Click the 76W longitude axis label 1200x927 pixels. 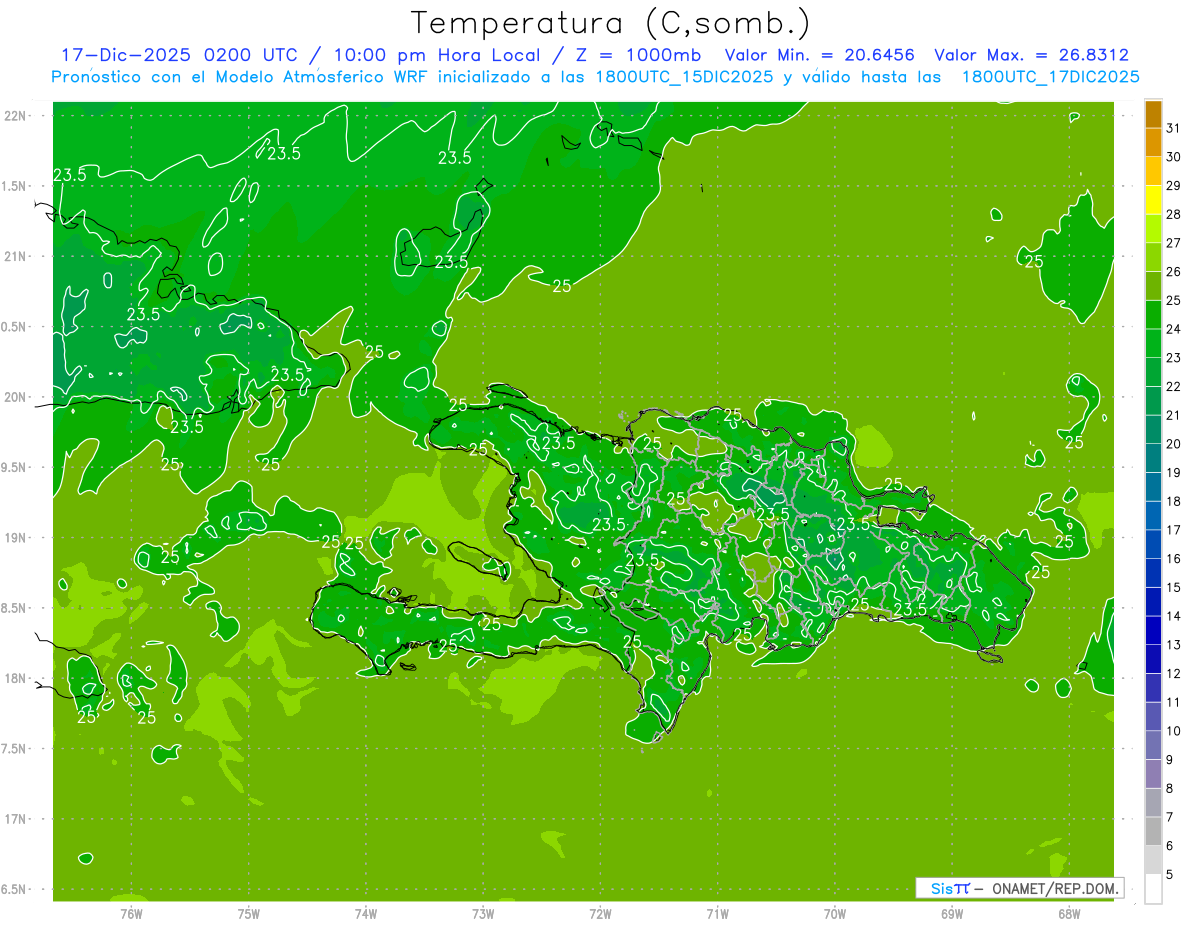[x=131, y=914]
